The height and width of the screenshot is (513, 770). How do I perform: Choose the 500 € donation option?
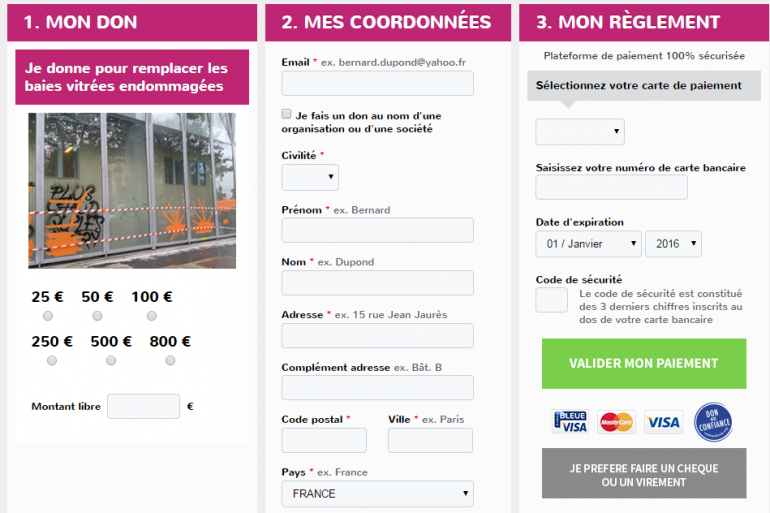[111, 360]
